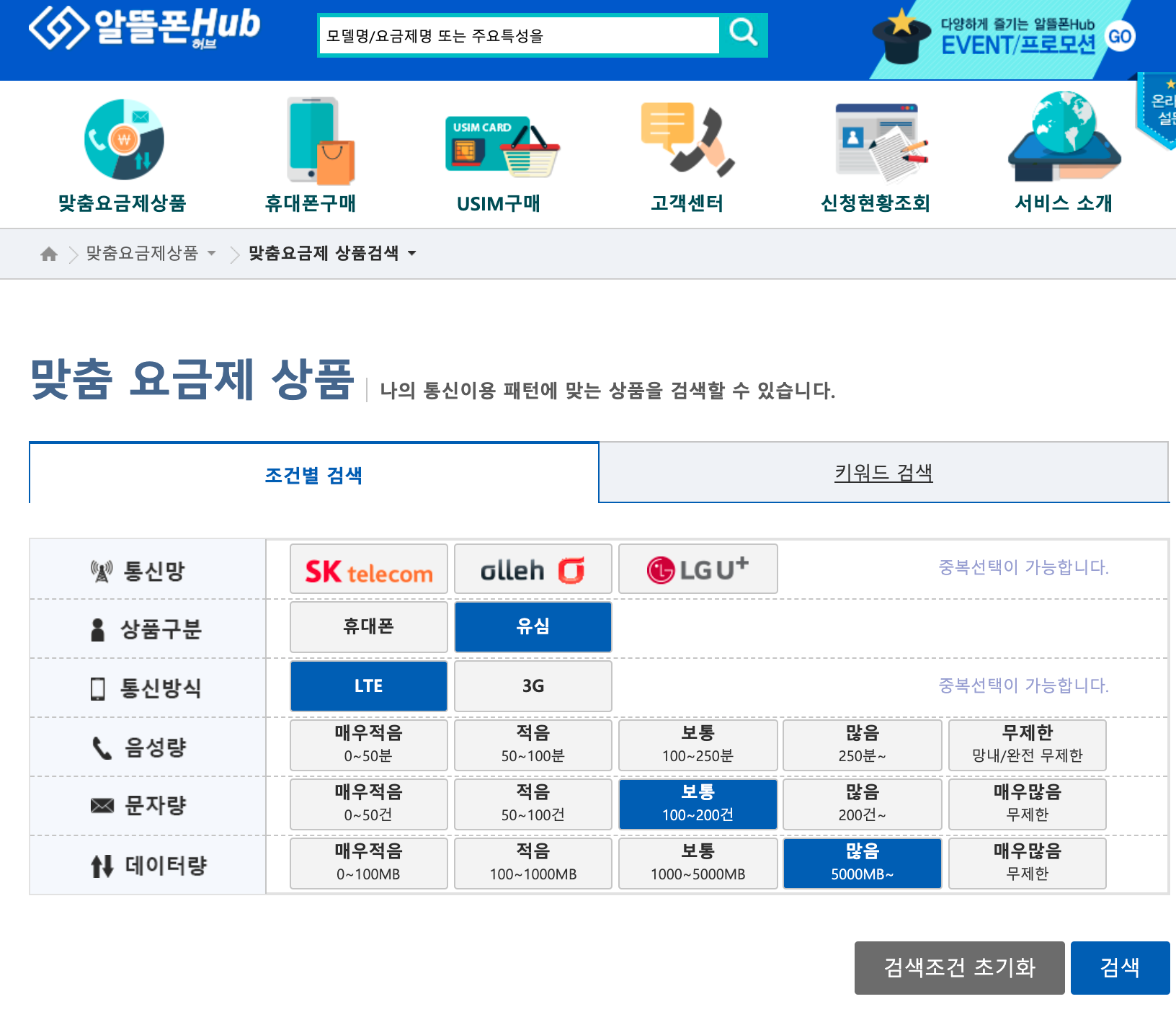
Task: Focus the 모델명/요금제명 search field
Action: tap(519, 35)
